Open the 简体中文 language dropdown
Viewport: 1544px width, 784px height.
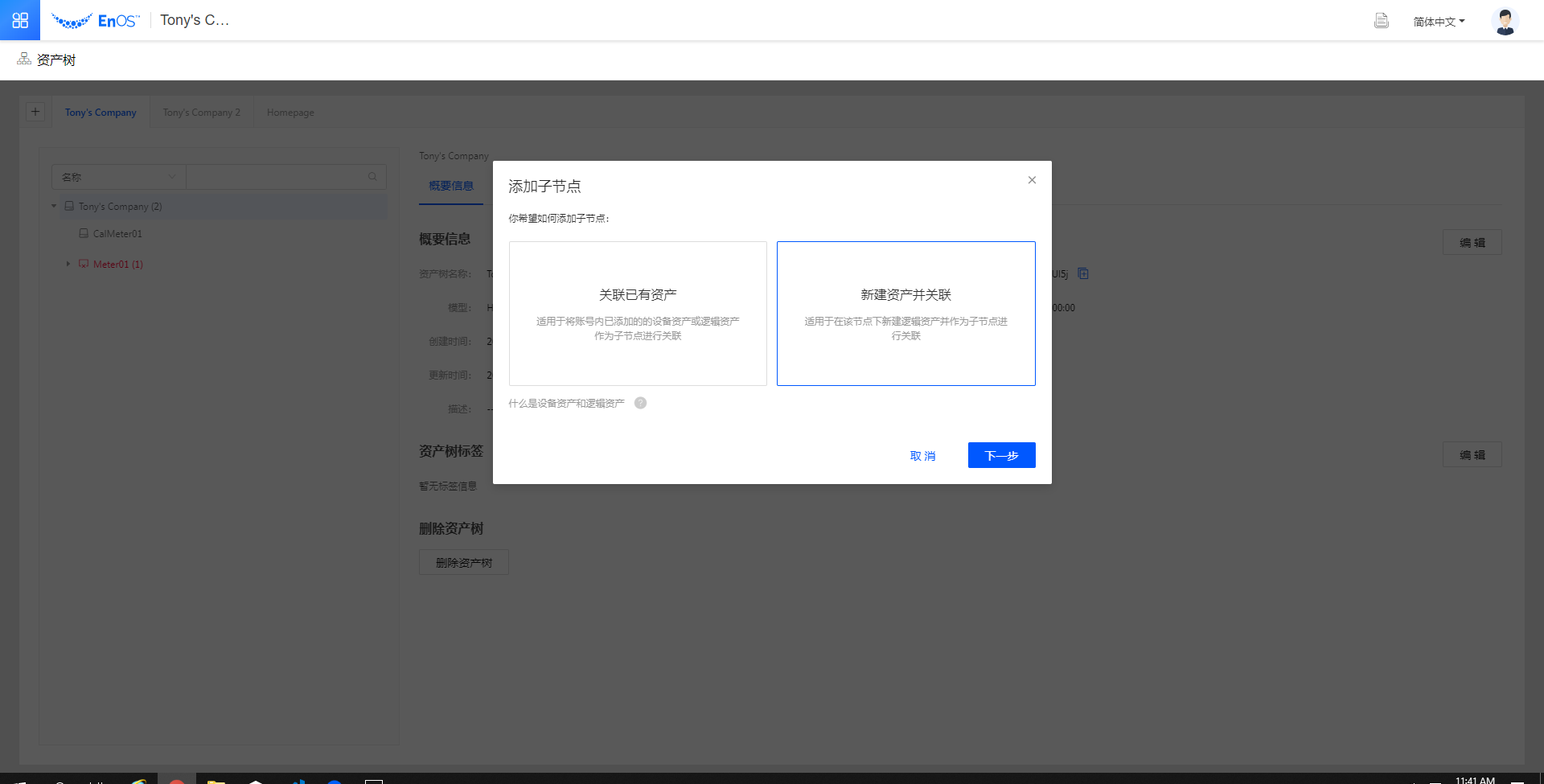[x=1439, y=22]
